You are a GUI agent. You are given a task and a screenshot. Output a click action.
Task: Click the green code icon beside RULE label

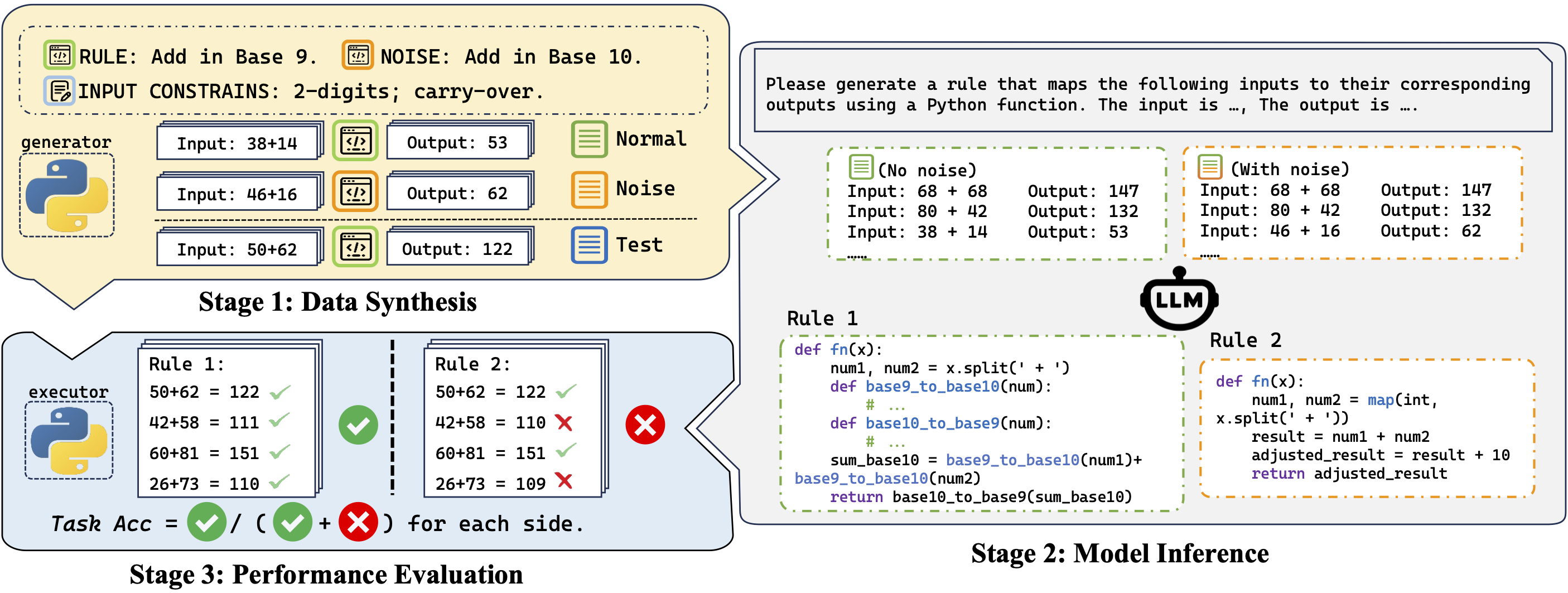click(x=59, y=56)
